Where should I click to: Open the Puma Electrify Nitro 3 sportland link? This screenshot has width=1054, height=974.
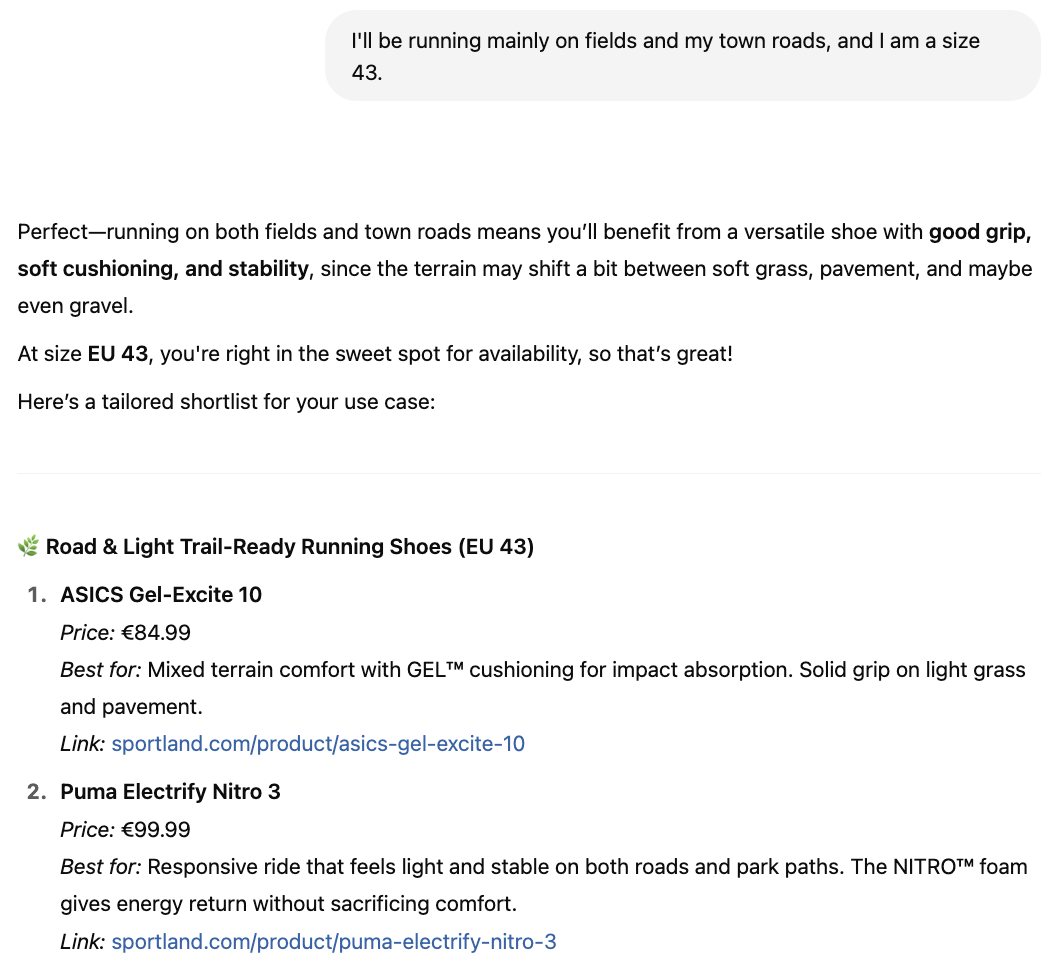pyautogui.click(x=334, y=941)
